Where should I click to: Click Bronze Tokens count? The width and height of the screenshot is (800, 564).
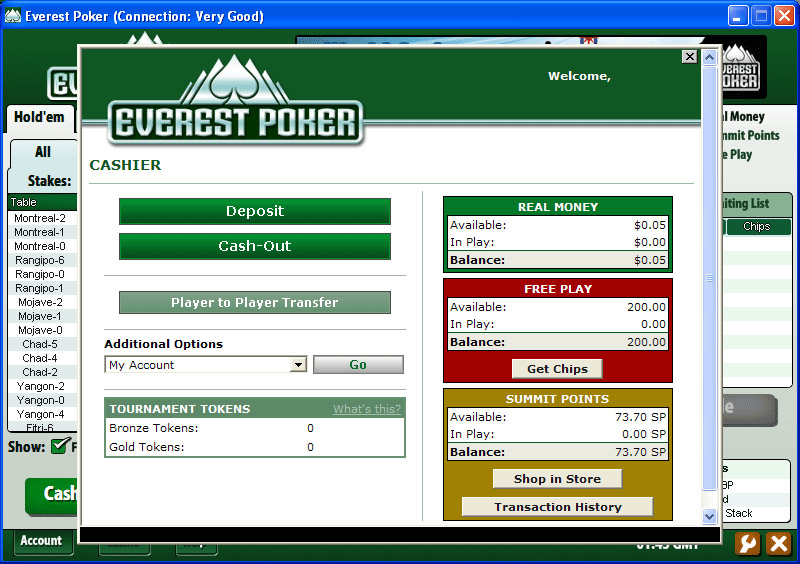point(310,428)
